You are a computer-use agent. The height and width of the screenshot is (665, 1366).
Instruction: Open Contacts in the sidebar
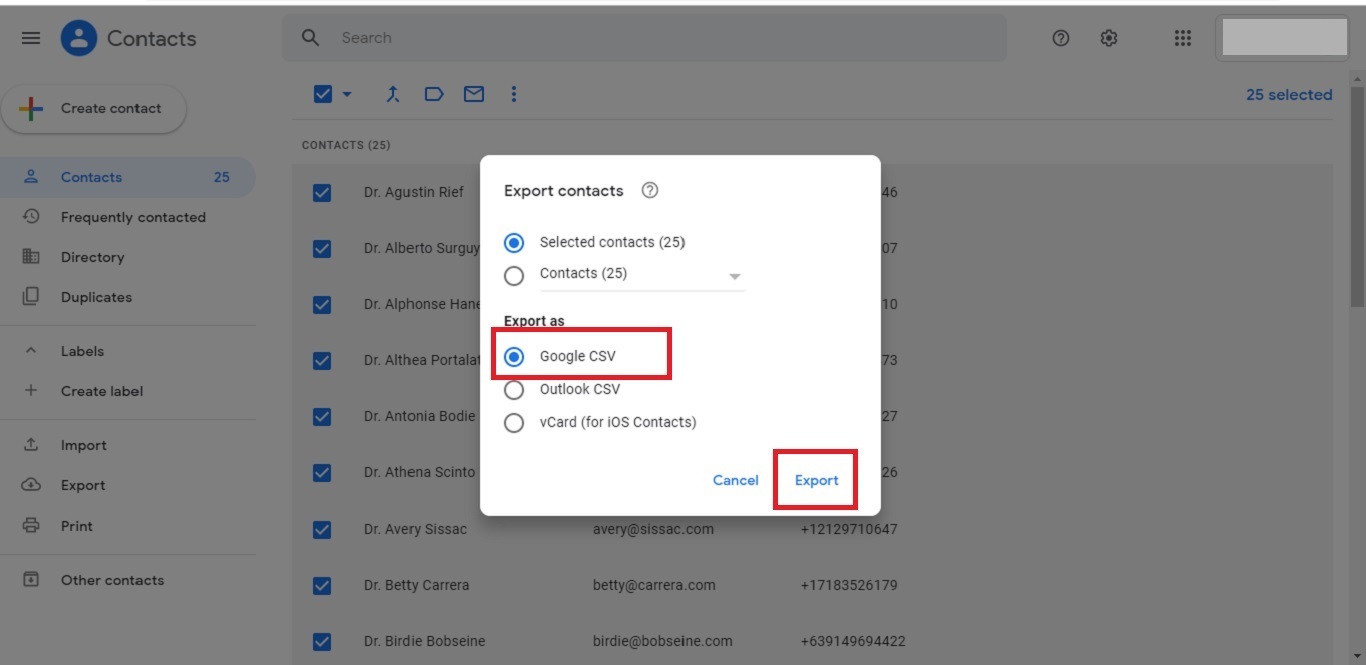[x=127, y=177]
